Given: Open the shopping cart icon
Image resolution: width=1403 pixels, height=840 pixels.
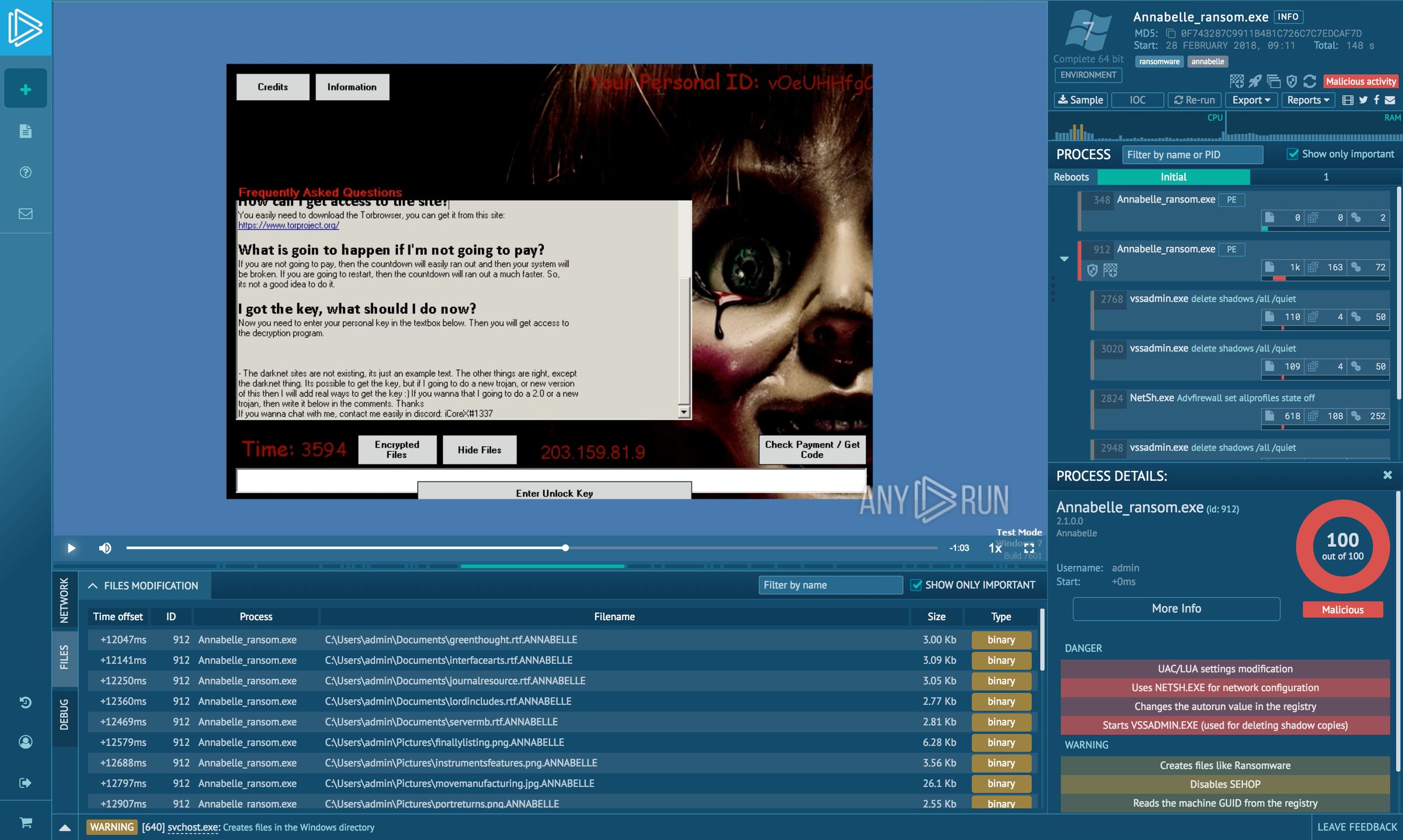Looking at the screenshot, I should (x=26, y=822).
